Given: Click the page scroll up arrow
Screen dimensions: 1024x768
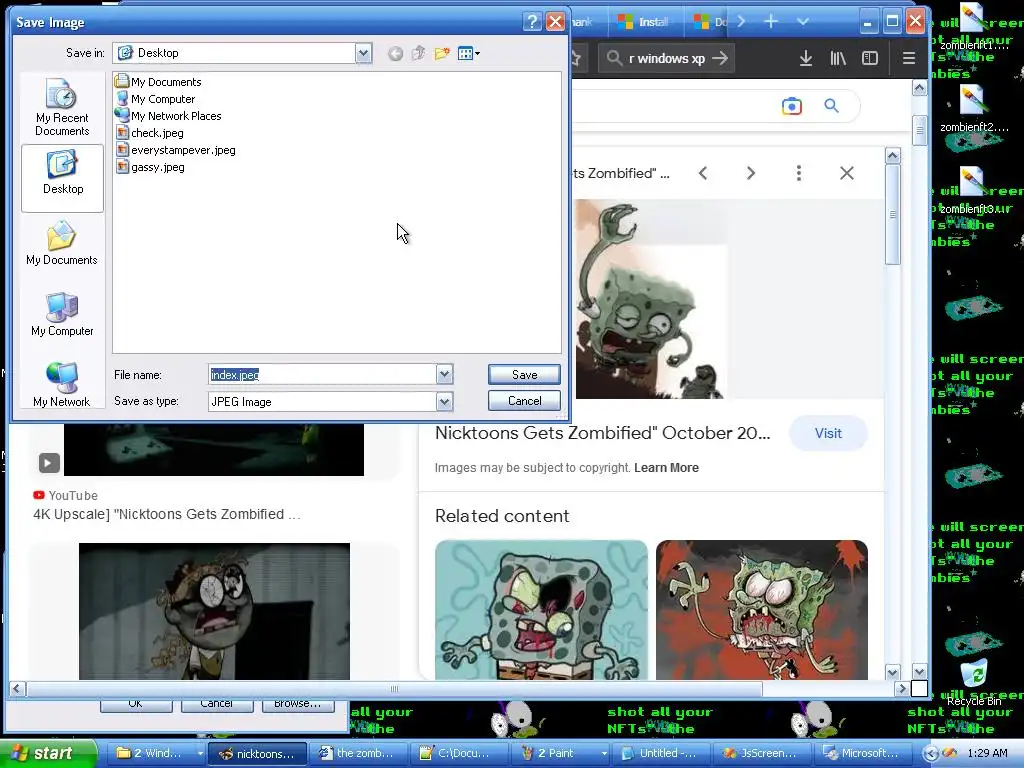Looking at the screenshot, I should pos(920,88).
